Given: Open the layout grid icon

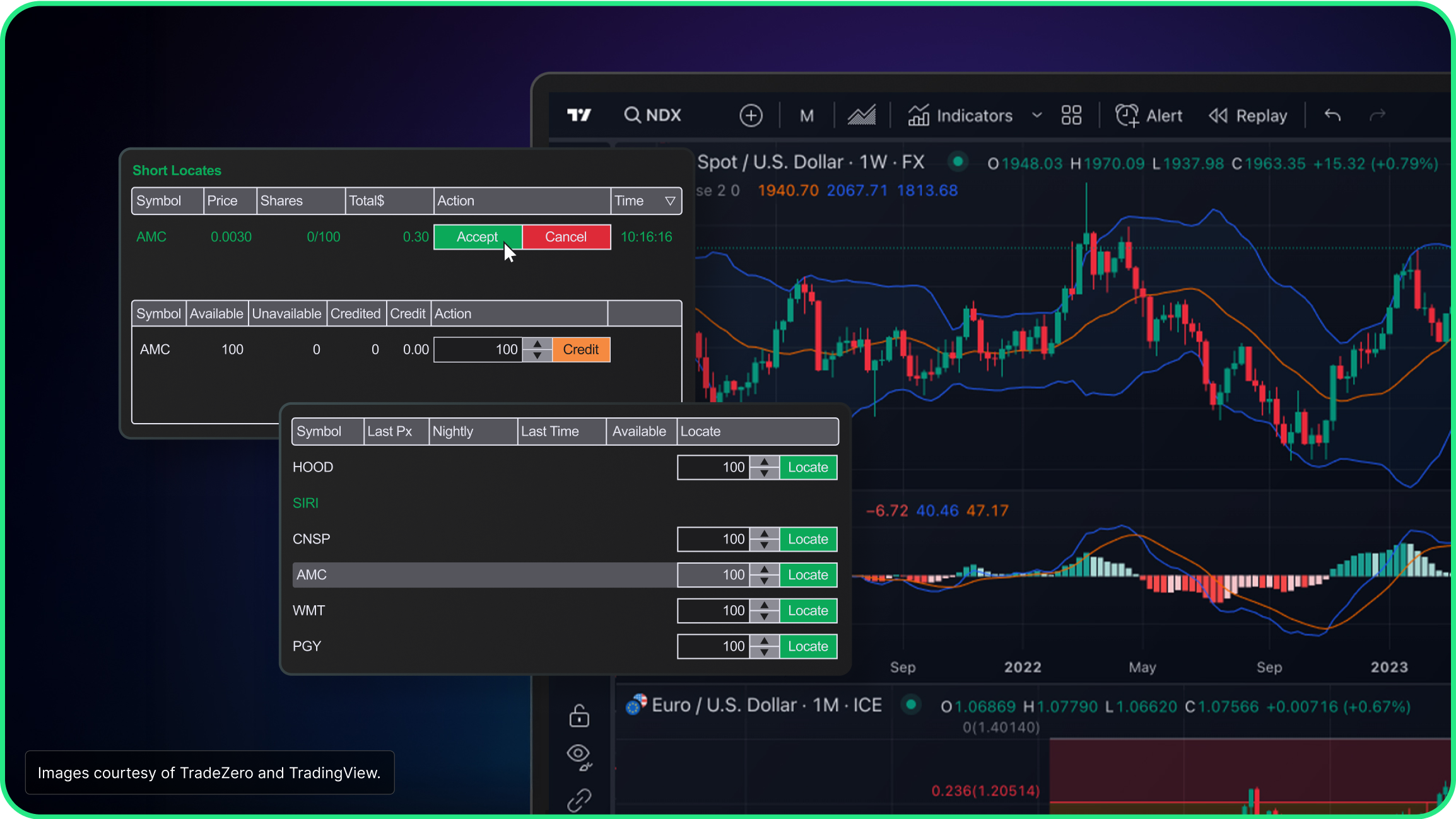Looking at the screenshot, I should pos(1071,115).
